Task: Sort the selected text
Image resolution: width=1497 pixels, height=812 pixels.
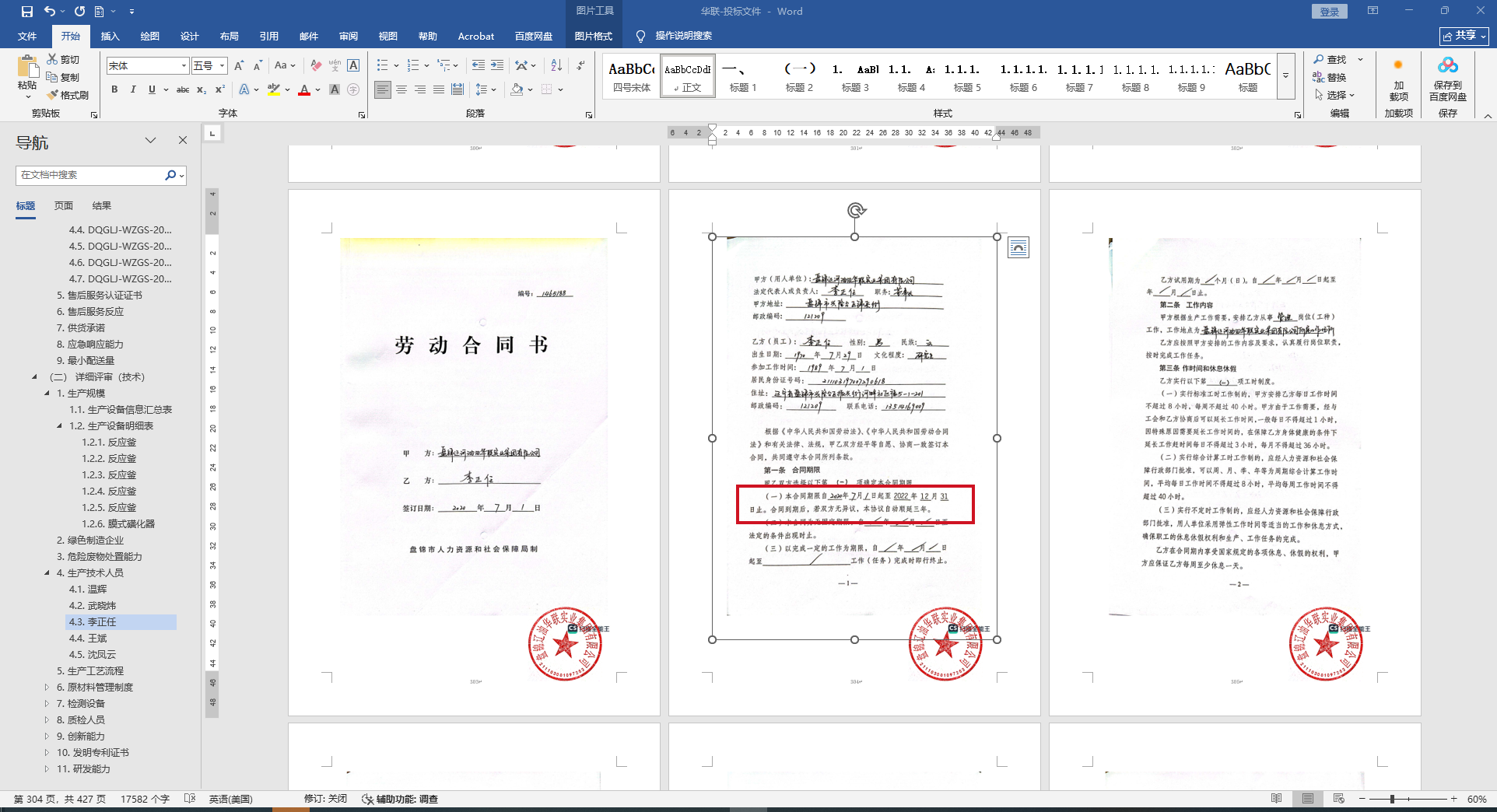Action: click(556, 66)
